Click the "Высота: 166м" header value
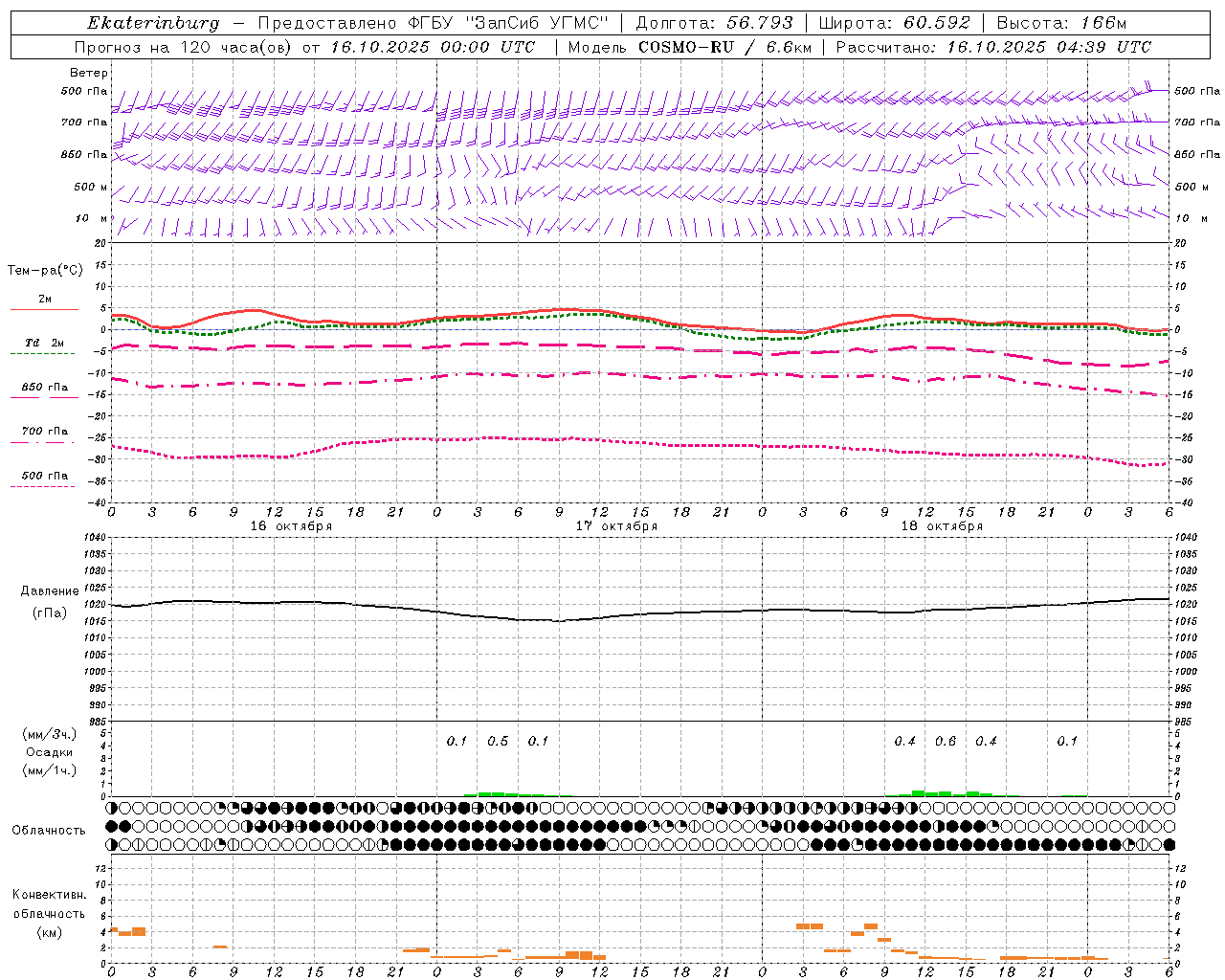This screenshot has height=980, width=1225. (1062, 23)
